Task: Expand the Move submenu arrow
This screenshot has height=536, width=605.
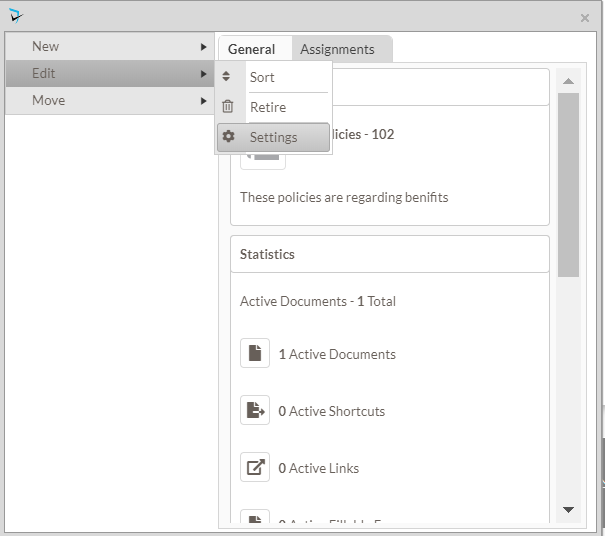Action: (x=204, y=101)
